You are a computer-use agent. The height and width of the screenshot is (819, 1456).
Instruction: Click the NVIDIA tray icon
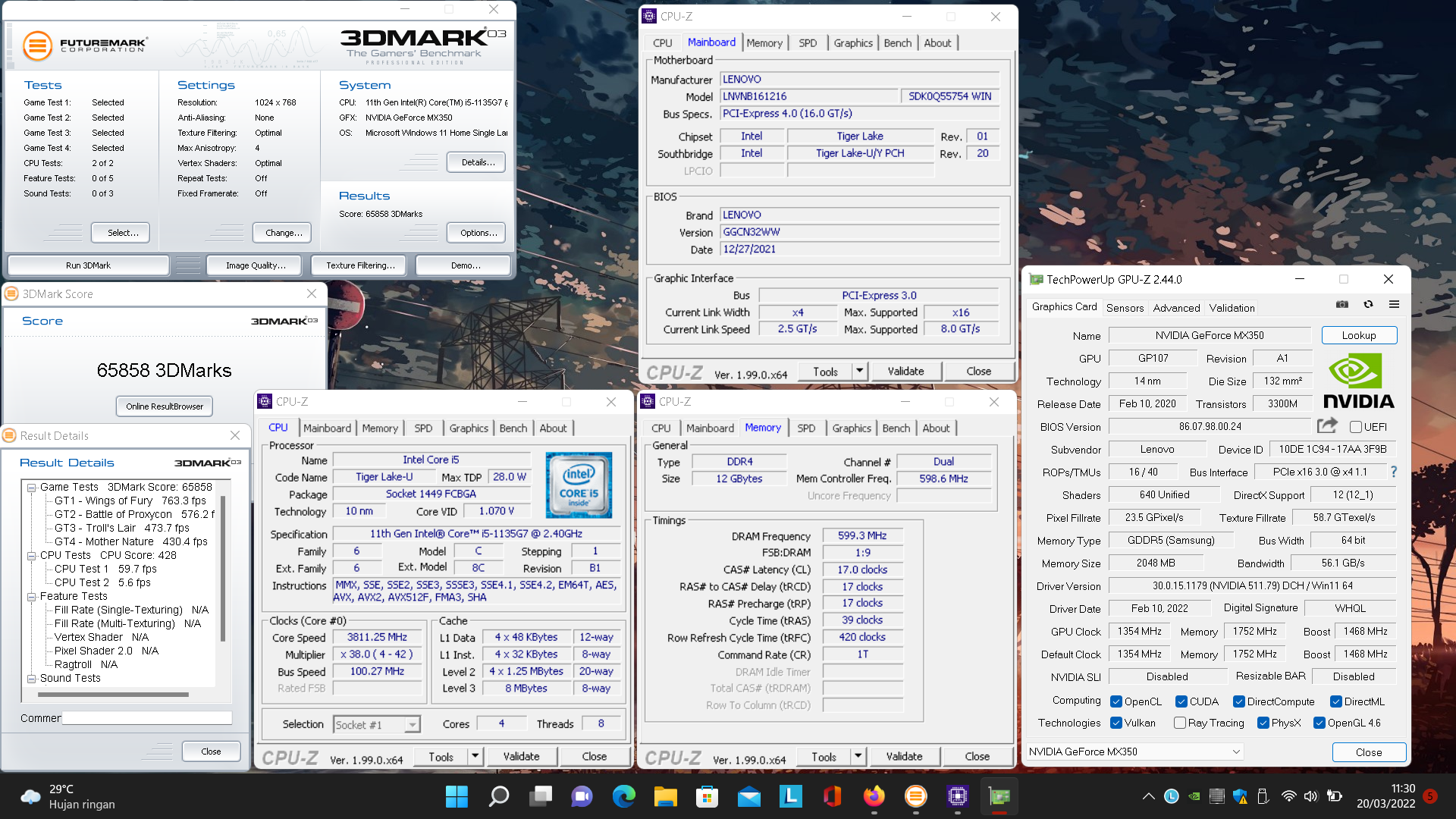[x=1194, y=796]
